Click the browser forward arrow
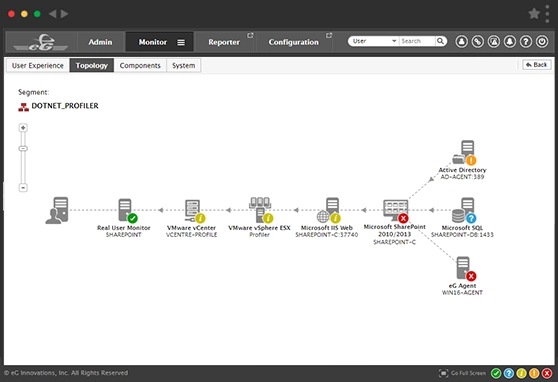Screen dimensions: 558x382 [x=64, y=14]
